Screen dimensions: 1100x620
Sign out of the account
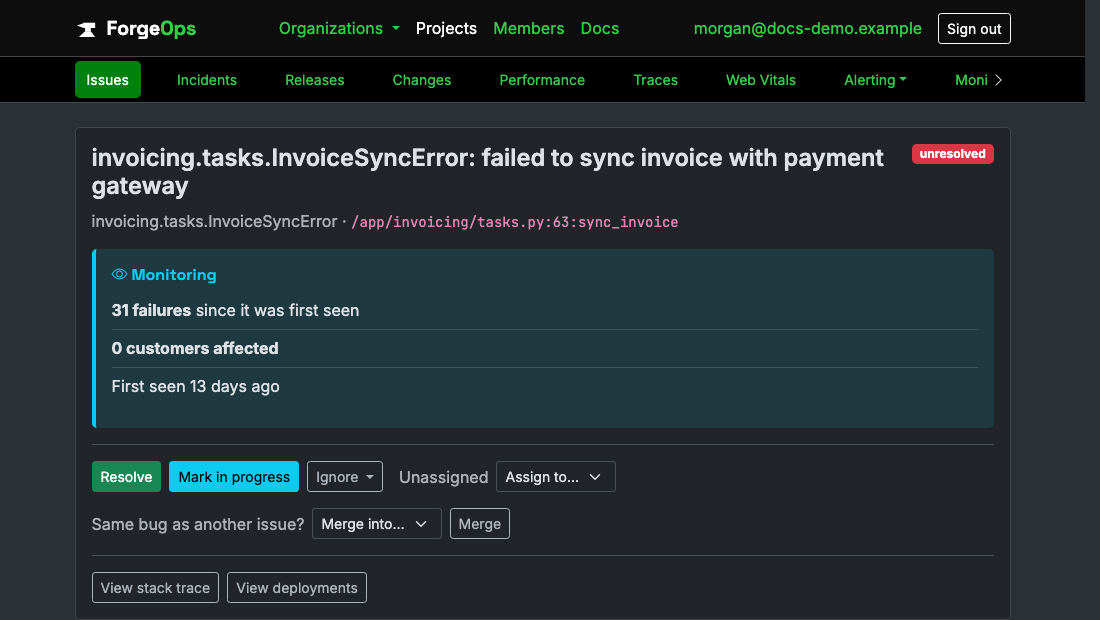974,29
